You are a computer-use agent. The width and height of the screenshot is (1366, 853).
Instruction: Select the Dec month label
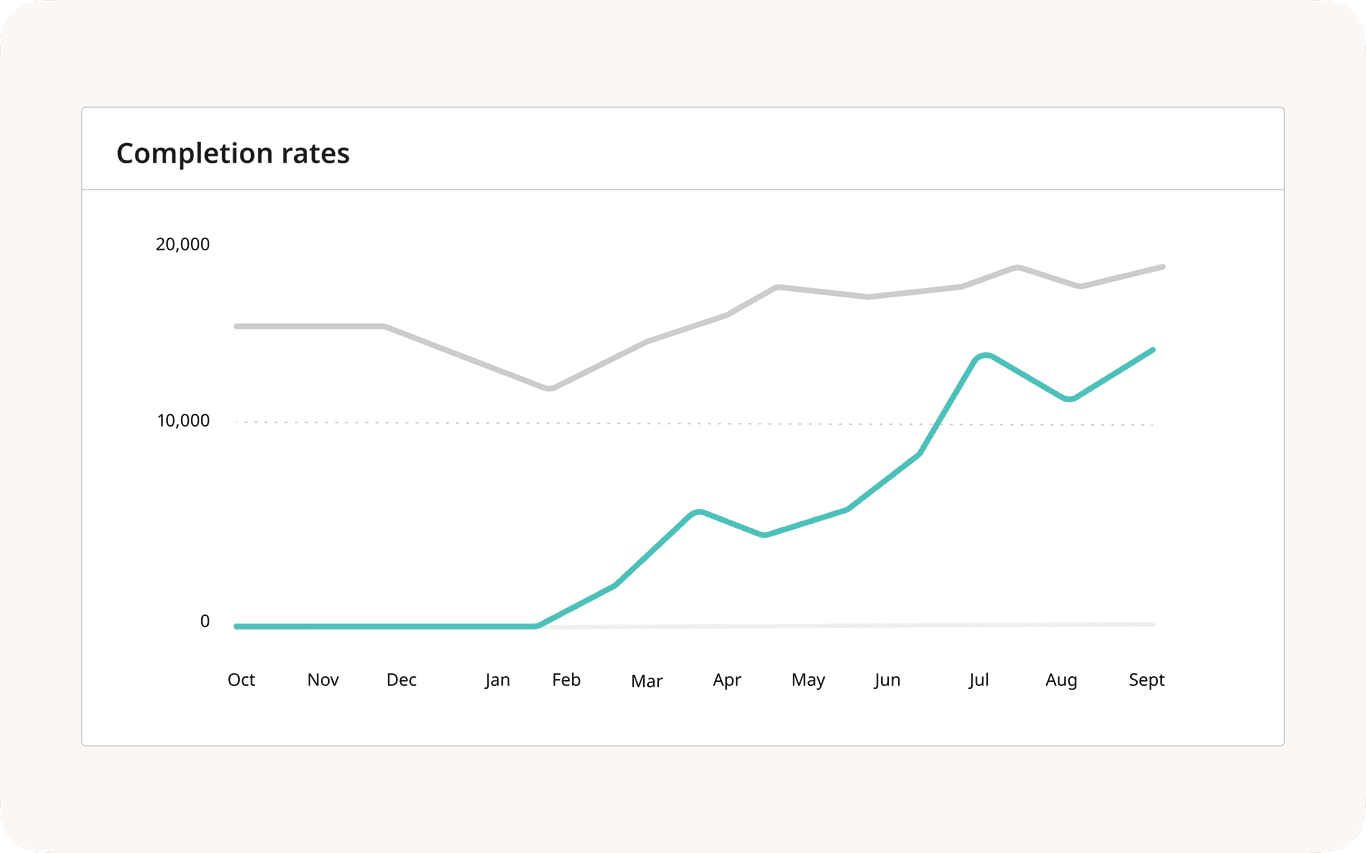[401, 680]
